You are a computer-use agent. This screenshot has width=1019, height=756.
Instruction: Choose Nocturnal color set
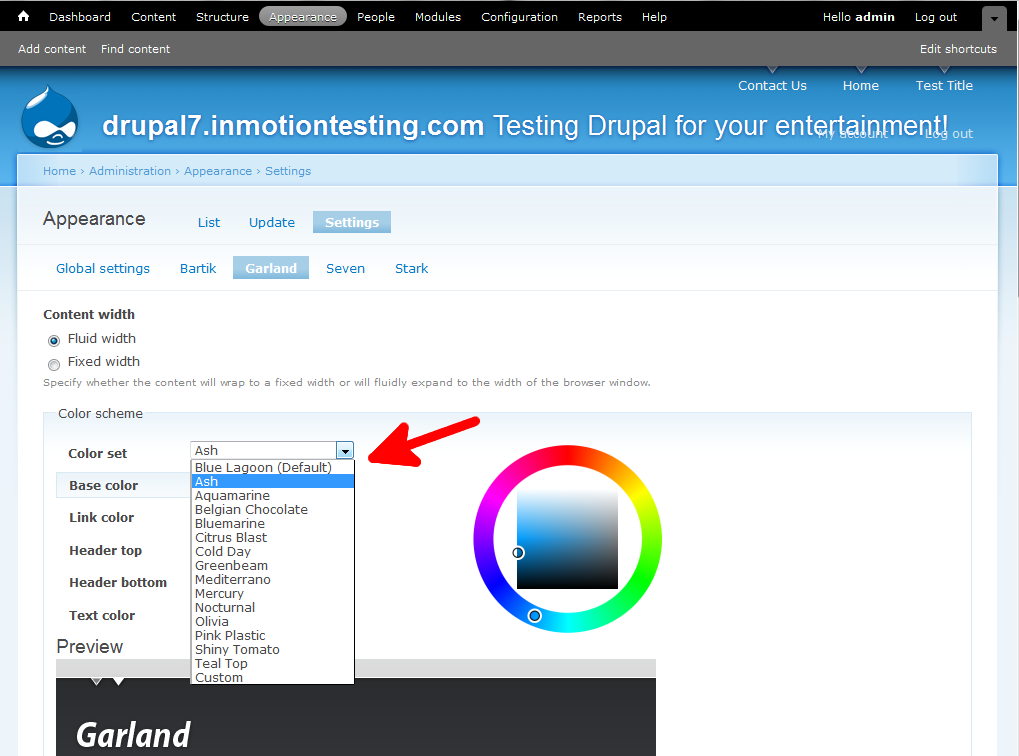pos(272,607)
